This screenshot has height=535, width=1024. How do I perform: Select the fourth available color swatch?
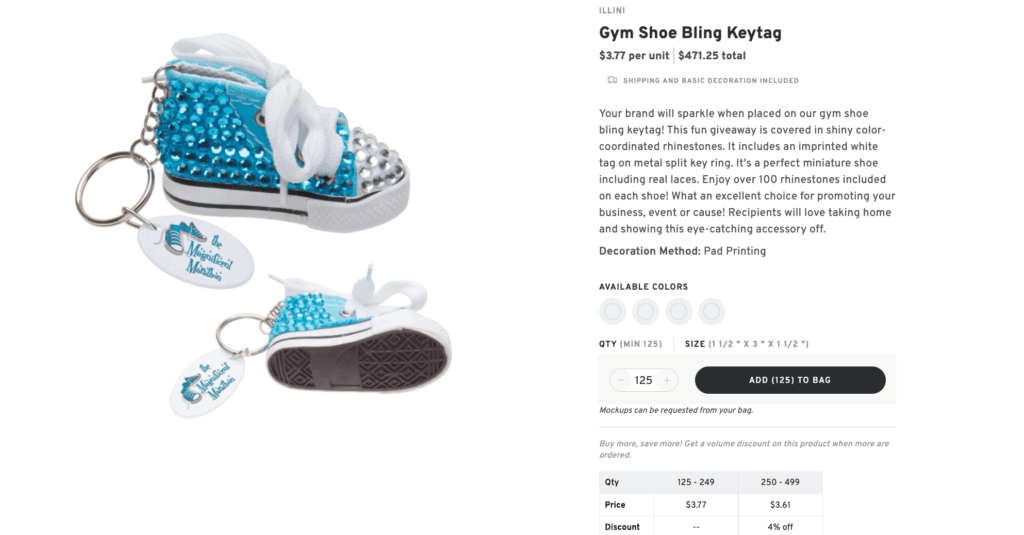click(711, 312)
